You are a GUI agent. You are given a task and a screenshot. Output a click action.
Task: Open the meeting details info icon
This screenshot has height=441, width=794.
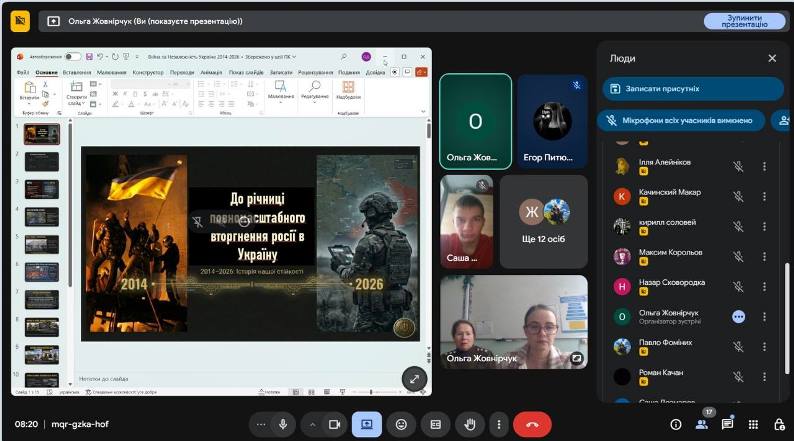point(676,424)
